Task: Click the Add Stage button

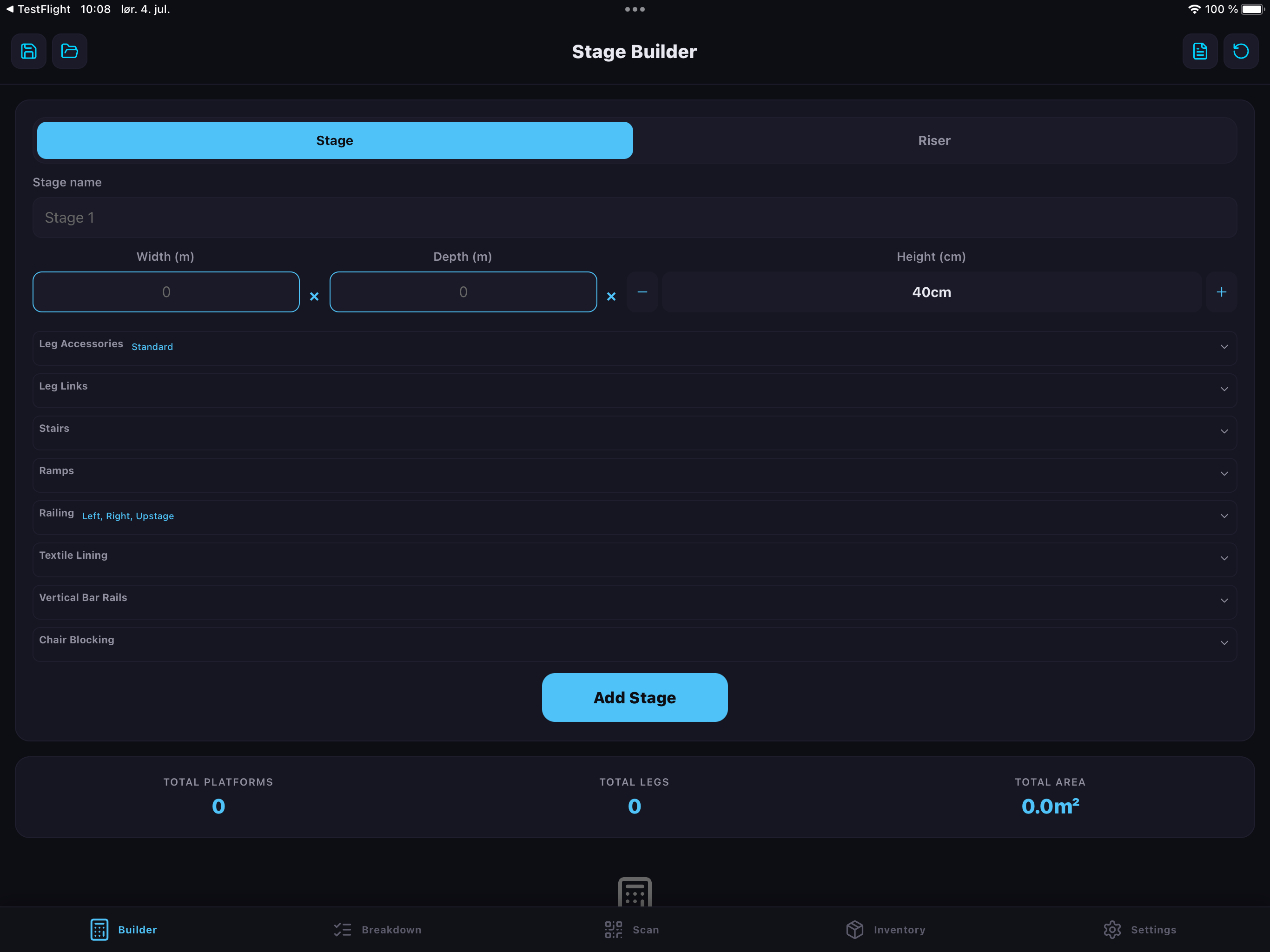Action: tap(635, 697)
